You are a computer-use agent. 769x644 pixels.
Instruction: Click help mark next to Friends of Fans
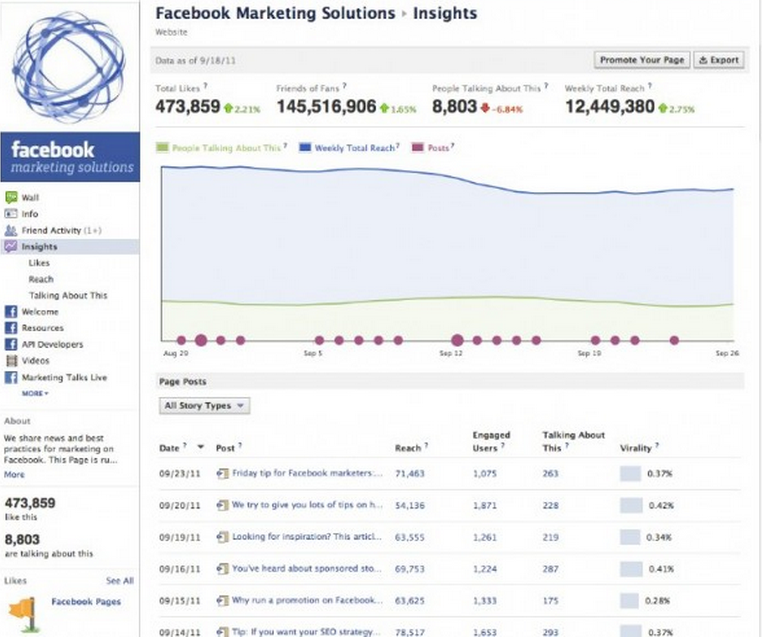347,87
